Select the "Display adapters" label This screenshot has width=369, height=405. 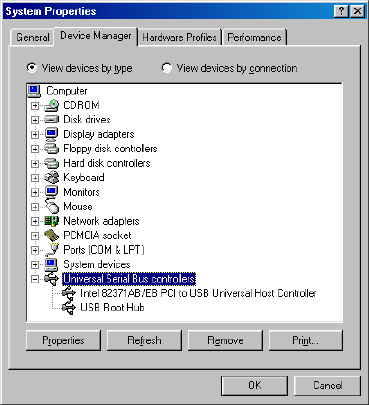pos(99,134)
